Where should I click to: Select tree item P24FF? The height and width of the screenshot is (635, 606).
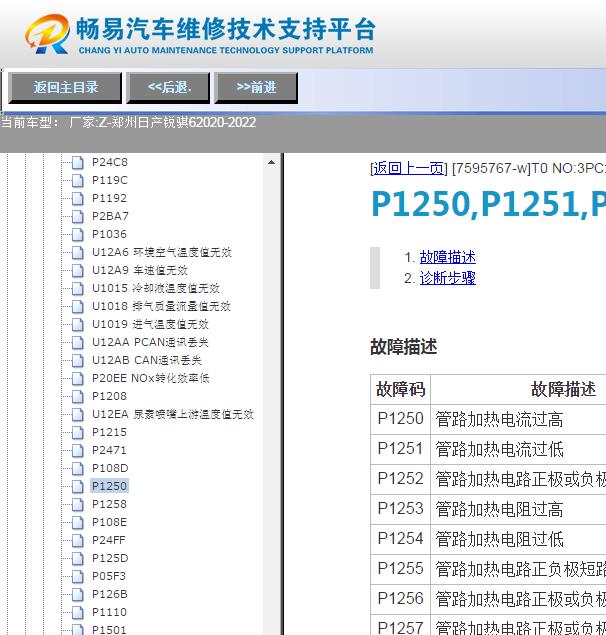pos(109,540)
